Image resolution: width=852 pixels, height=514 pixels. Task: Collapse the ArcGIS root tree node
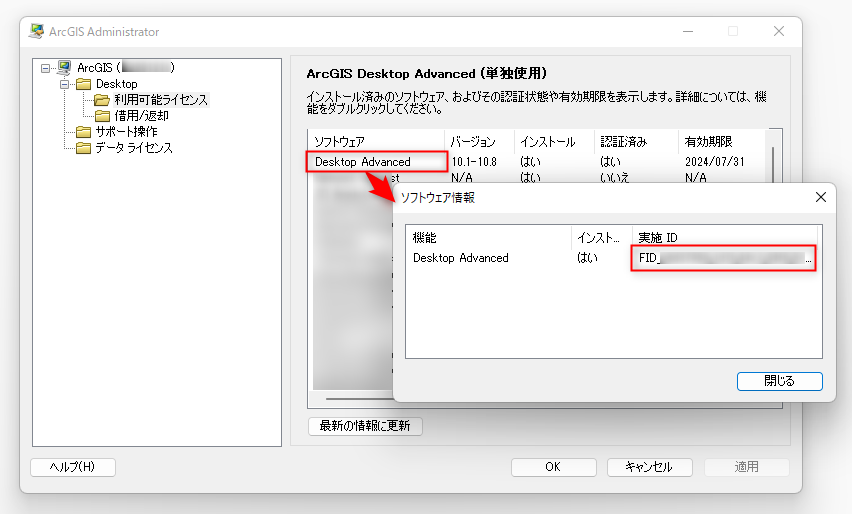pos(45,68)
